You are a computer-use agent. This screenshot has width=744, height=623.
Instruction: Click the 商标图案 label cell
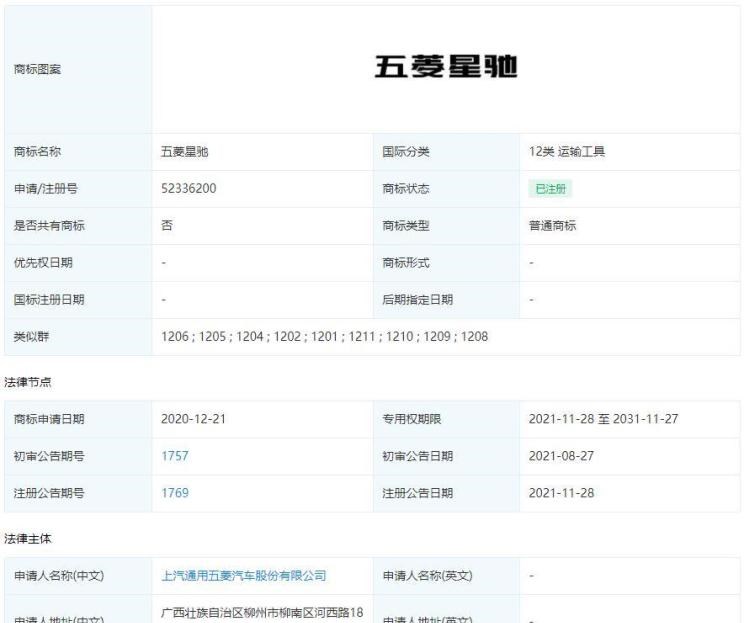coord(78,70)
